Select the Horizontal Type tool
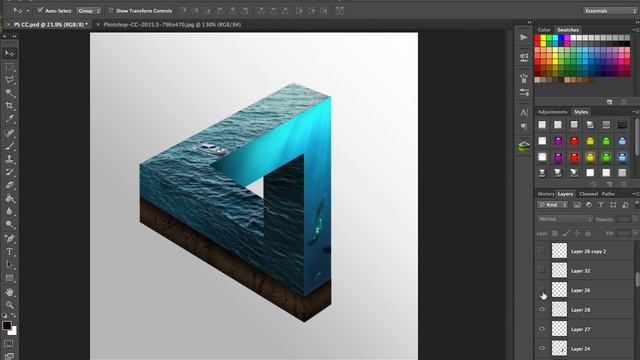Screen dimensions: 640x360 [x=9, y=252]
